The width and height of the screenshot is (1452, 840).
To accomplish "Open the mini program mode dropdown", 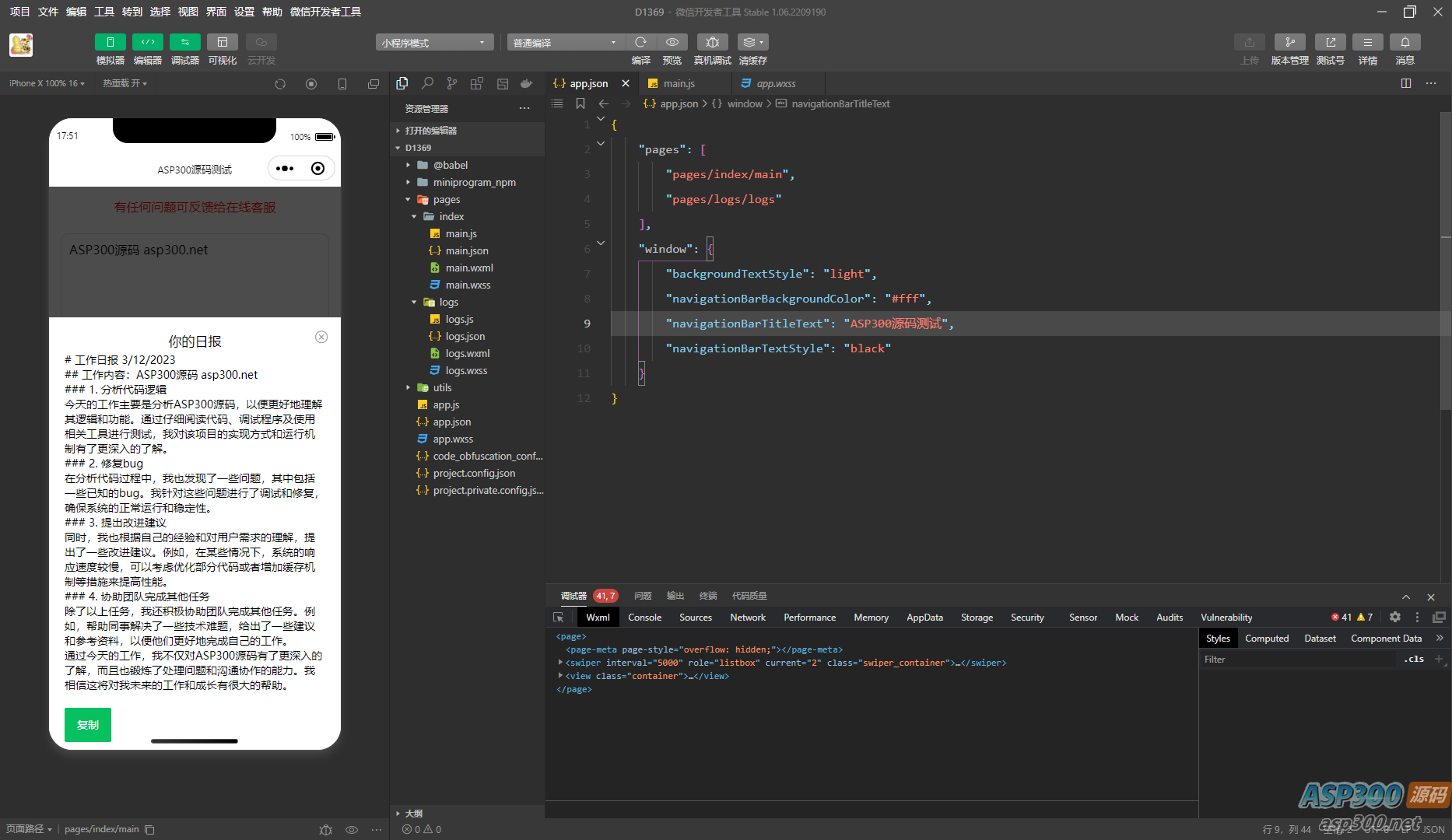I will [x=433, y=43].
